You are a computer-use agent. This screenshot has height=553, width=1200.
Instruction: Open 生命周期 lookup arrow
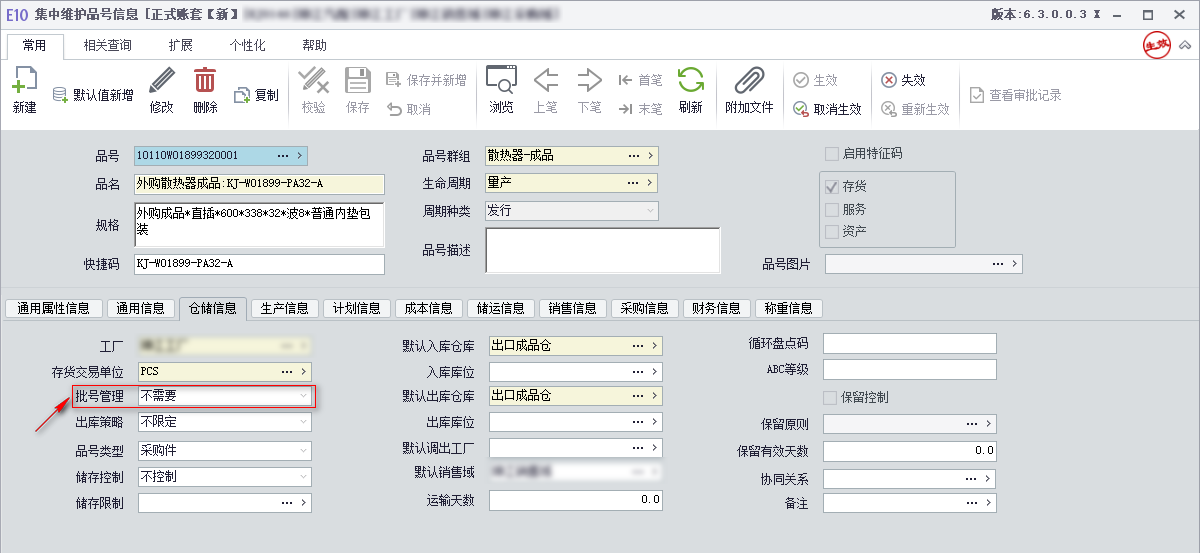[651, 183]
